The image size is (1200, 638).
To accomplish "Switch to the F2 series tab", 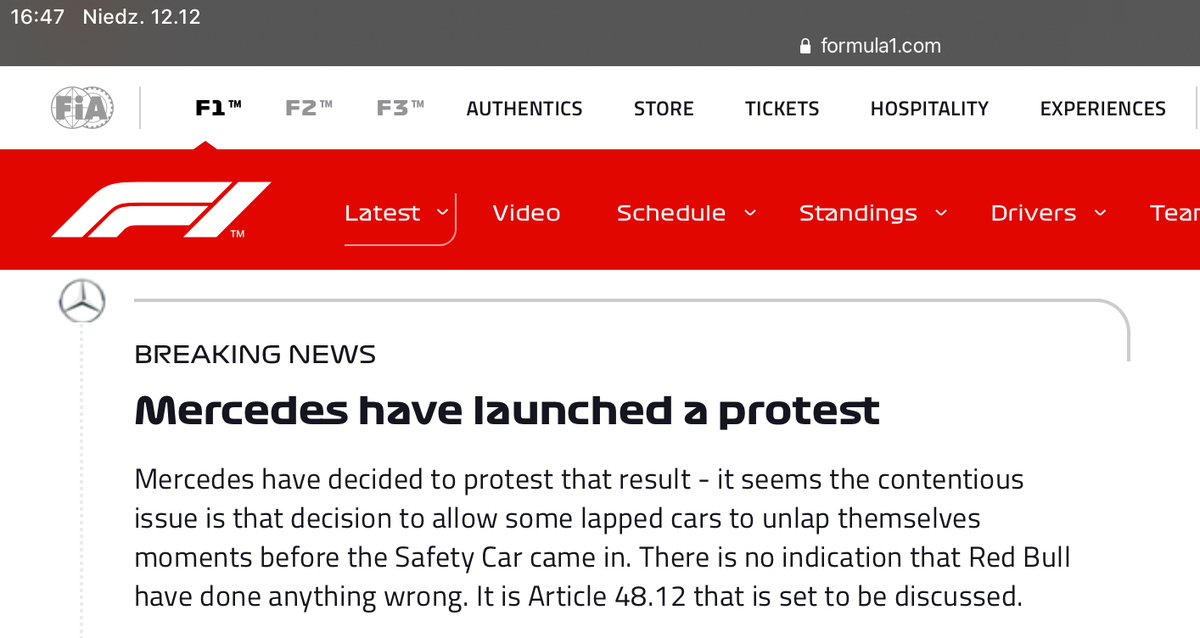I will pyautogui.click(x=309, y=108).
